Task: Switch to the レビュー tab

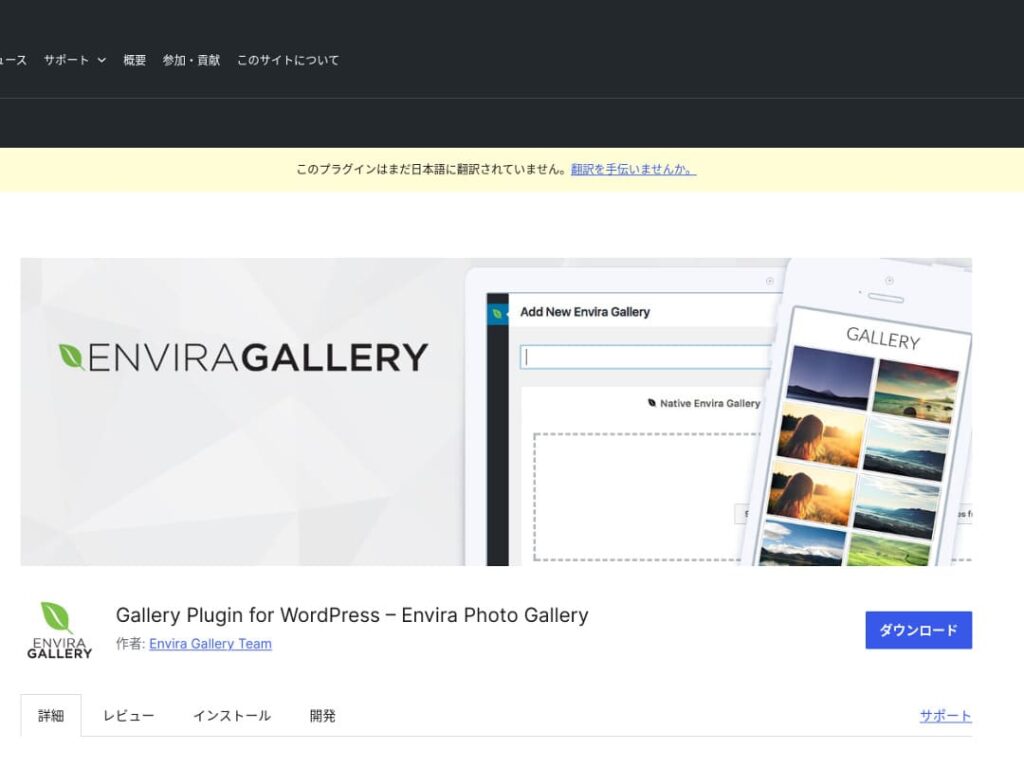Action: coord(129,716)
